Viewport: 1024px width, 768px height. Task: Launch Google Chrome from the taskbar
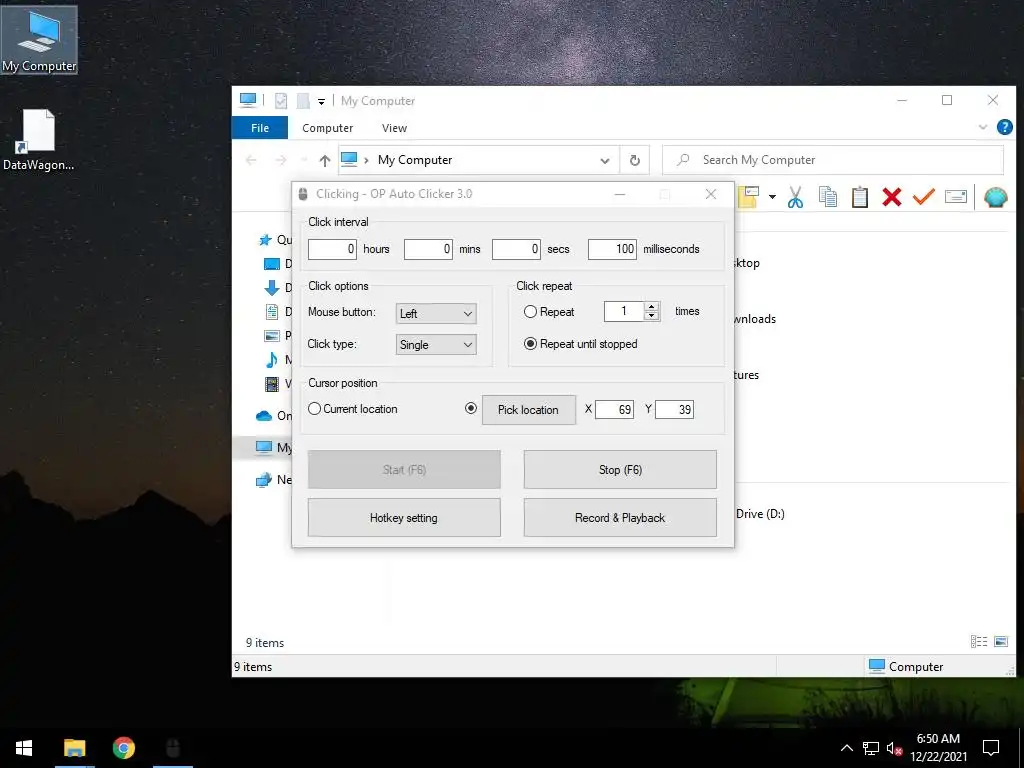click(x=123, y=747)
